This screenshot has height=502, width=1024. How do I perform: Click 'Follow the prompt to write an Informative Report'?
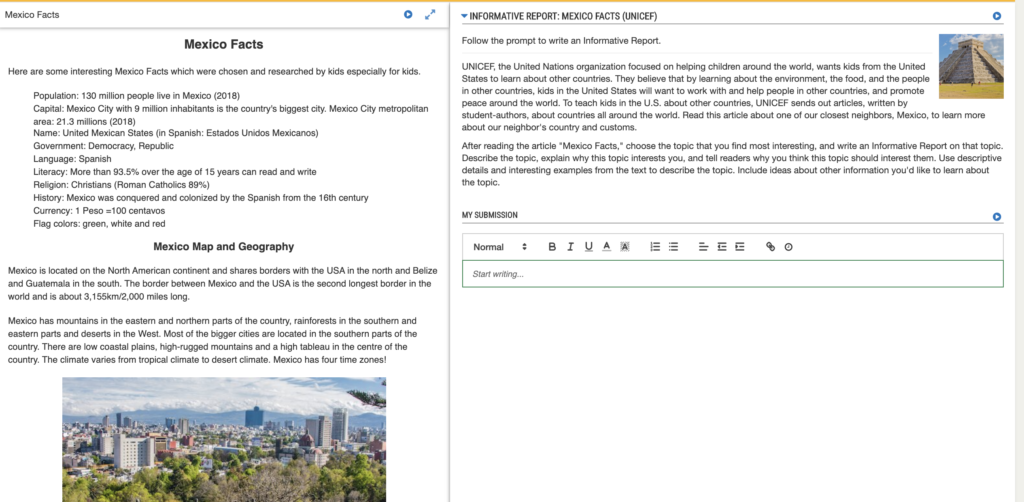coord(562,40)
